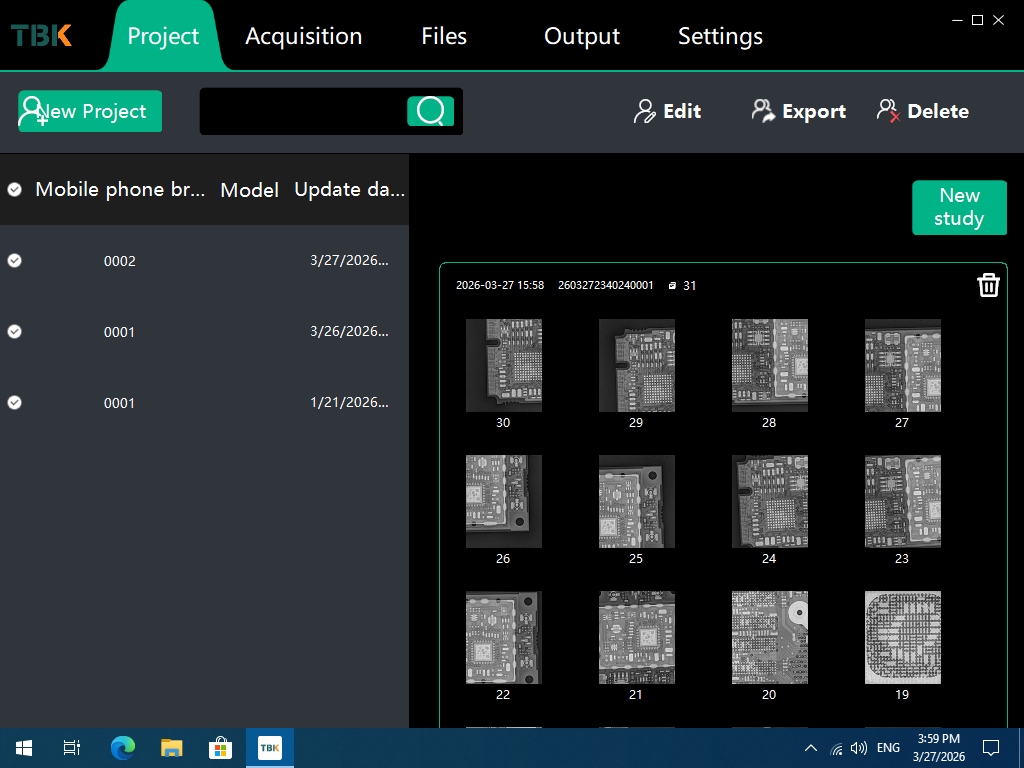Viewport: 1024px width, 768px height.
Task: Click the magnifier search icon
Action: [430, 111]
